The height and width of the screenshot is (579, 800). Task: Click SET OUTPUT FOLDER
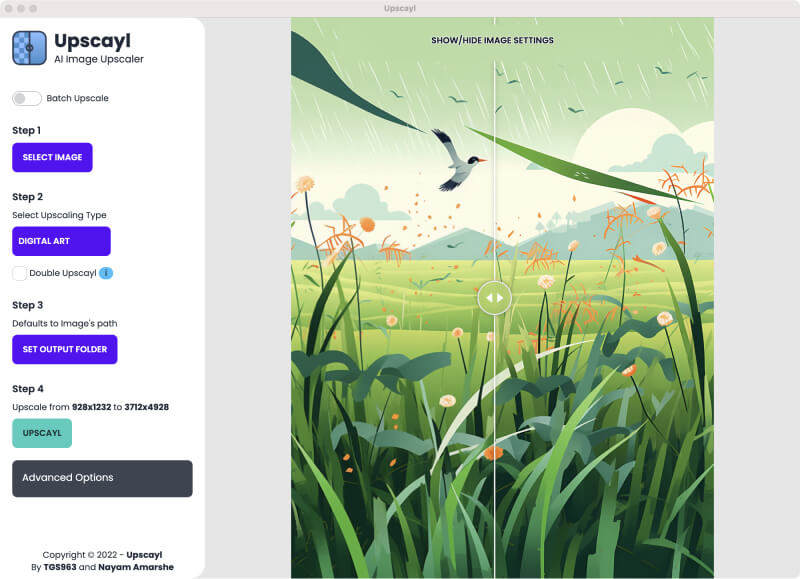click(64, 349)
